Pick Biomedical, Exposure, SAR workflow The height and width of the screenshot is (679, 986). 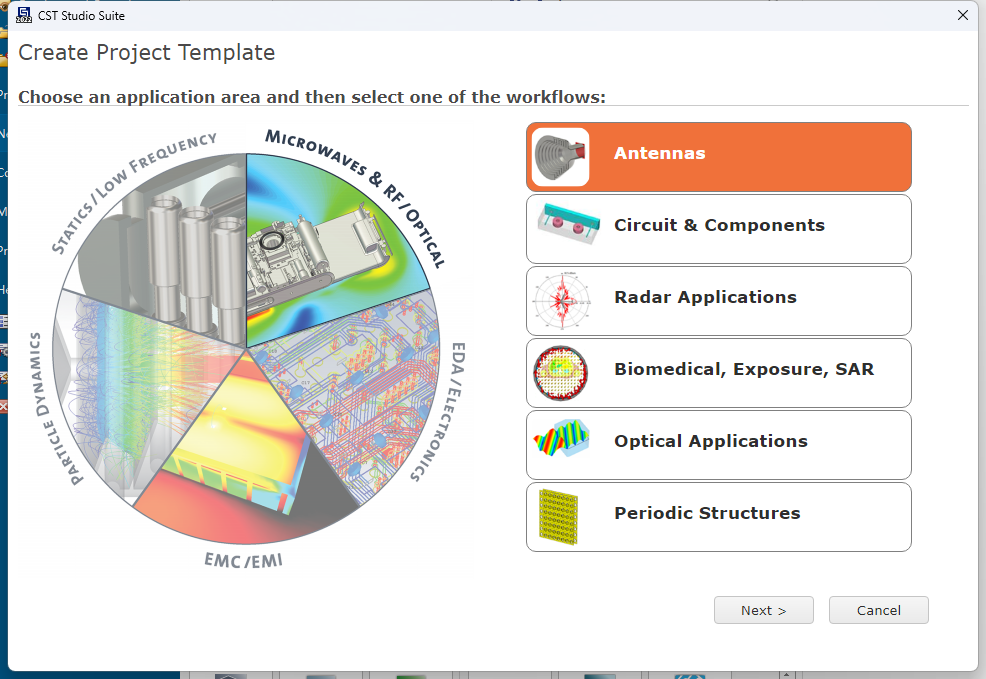click(x=719, y=373)
